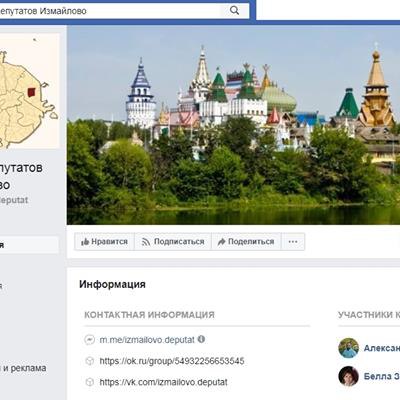This screenshot has width=400, height=400.
Task: Click the share arrow icon on Поделиться
Action: tap(221, 242)
